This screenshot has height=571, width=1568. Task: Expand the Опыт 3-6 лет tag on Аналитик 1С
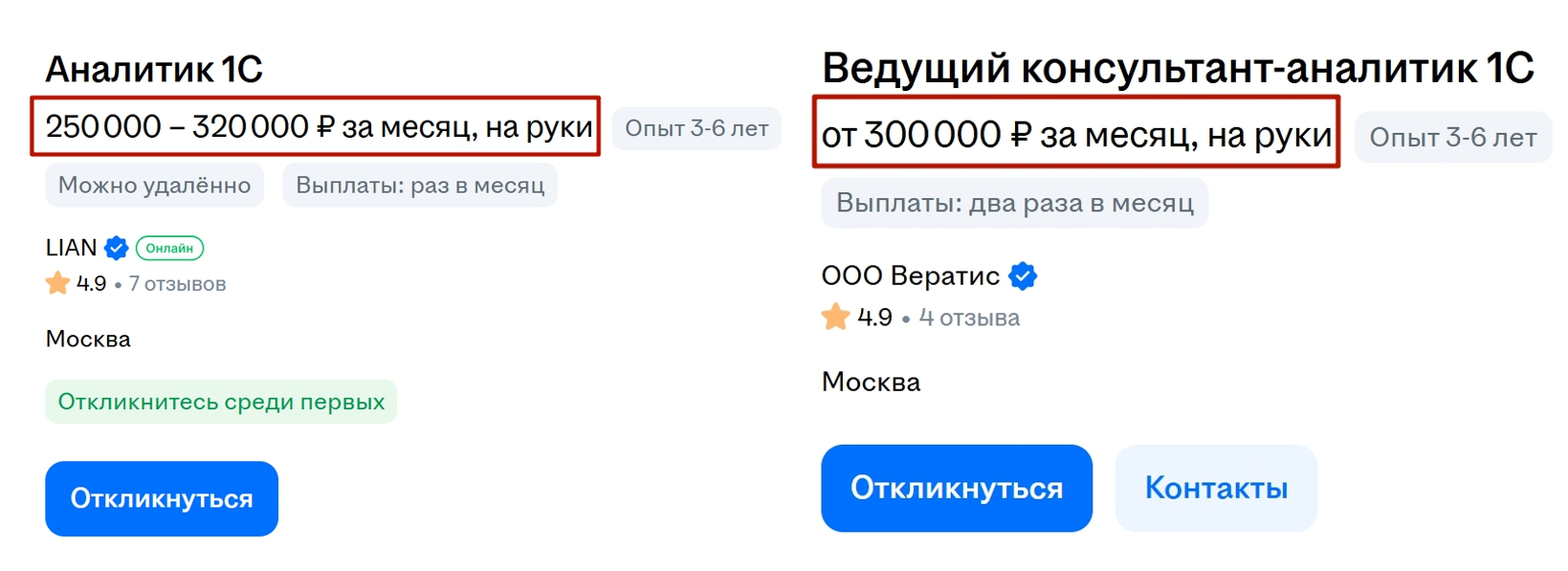pos(696,127)
